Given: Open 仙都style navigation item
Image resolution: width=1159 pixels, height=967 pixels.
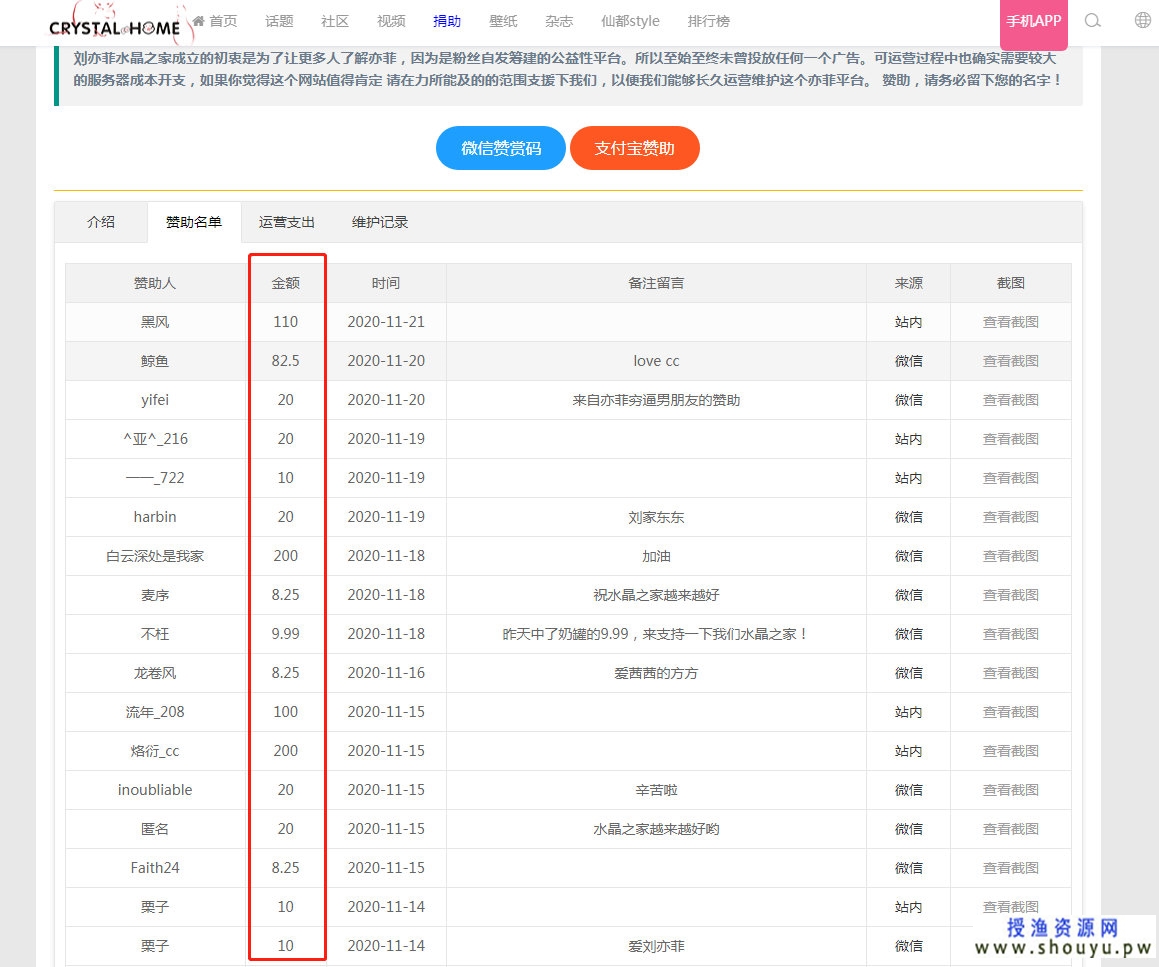Looking at the screenshot, I should 630,21.
